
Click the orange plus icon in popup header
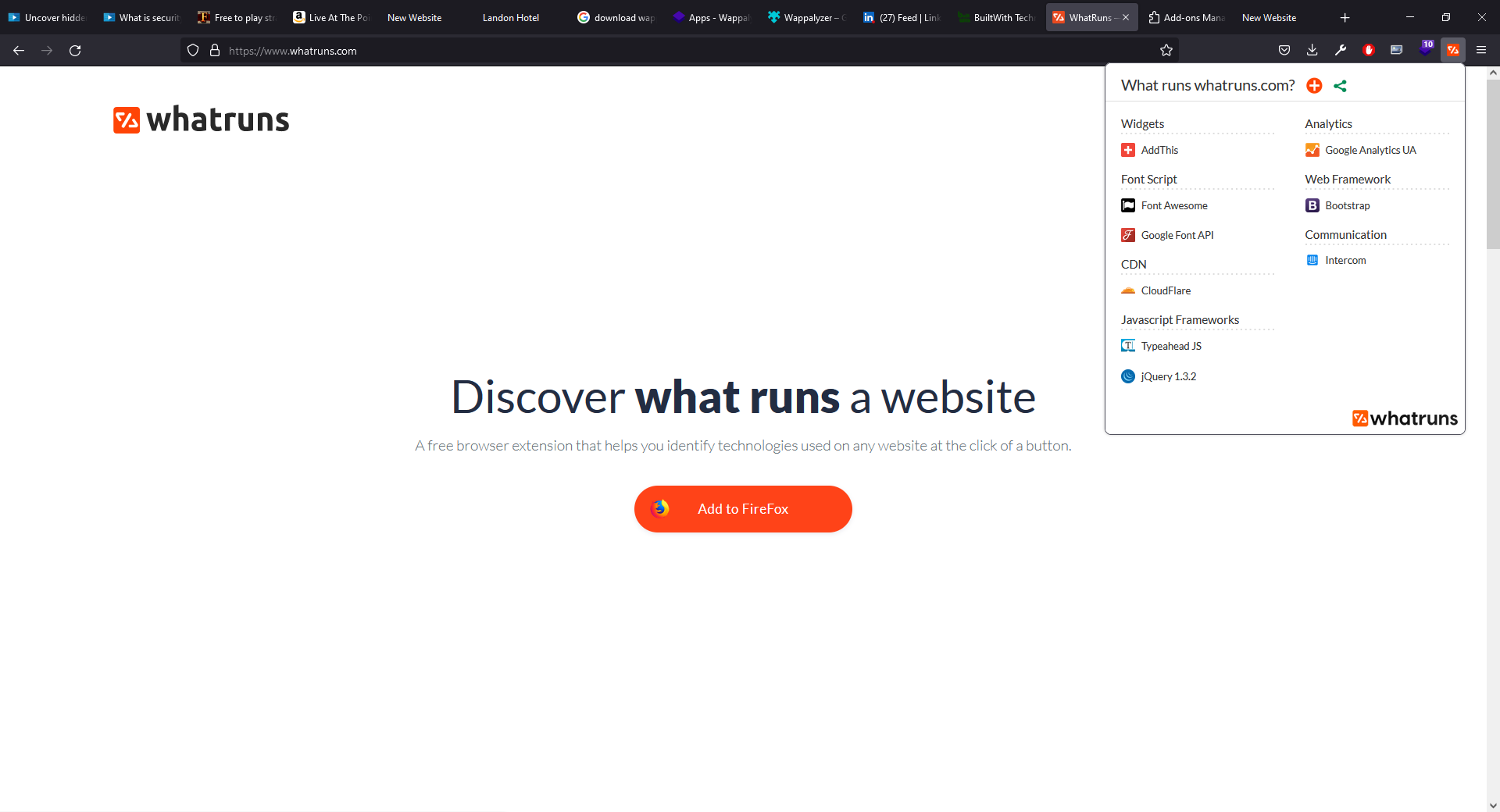[x=1314, y=86]
